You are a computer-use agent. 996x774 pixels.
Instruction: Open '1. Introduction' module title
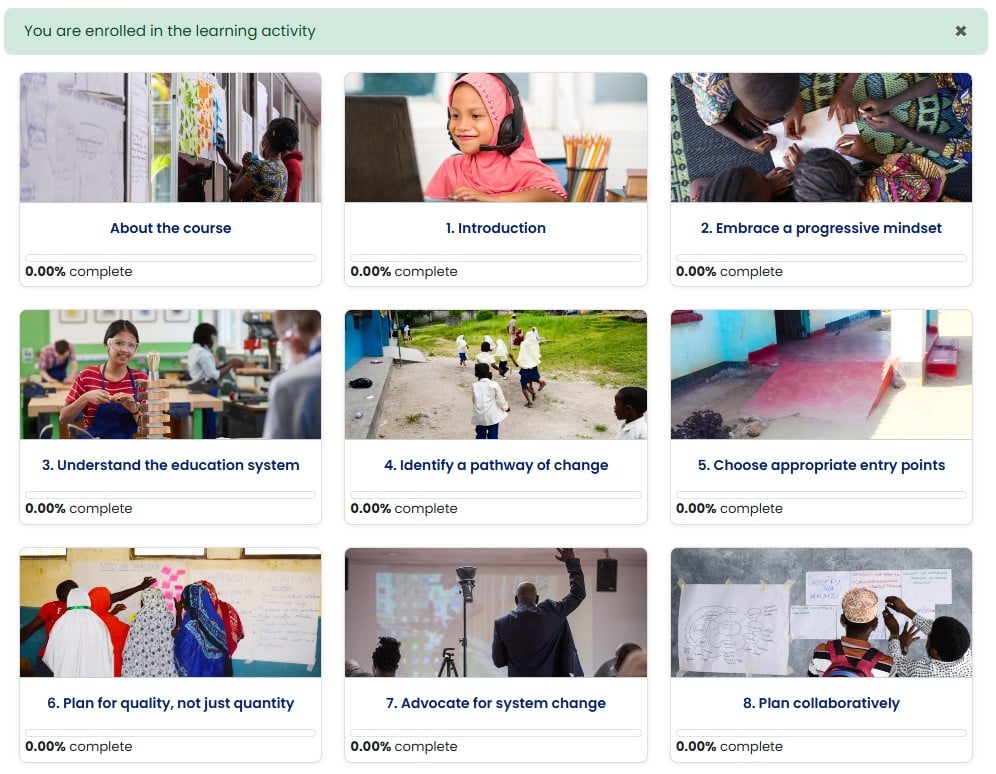495,228
